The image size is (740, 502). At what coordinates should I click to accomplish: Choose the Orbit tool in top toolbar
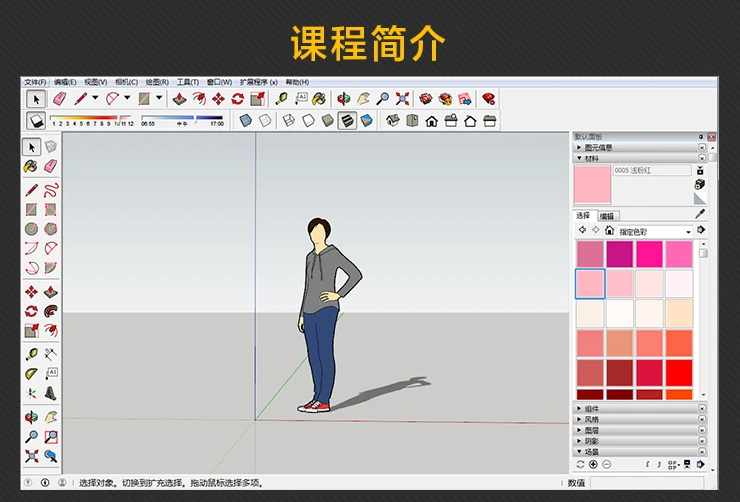(x=344, y=99)
